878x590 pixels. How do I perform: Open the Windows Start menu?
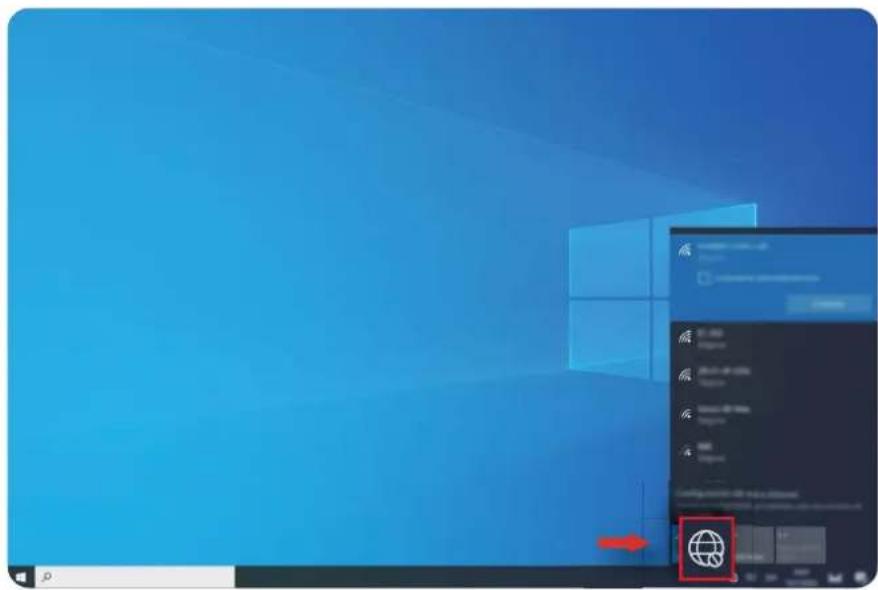(21, 577)
